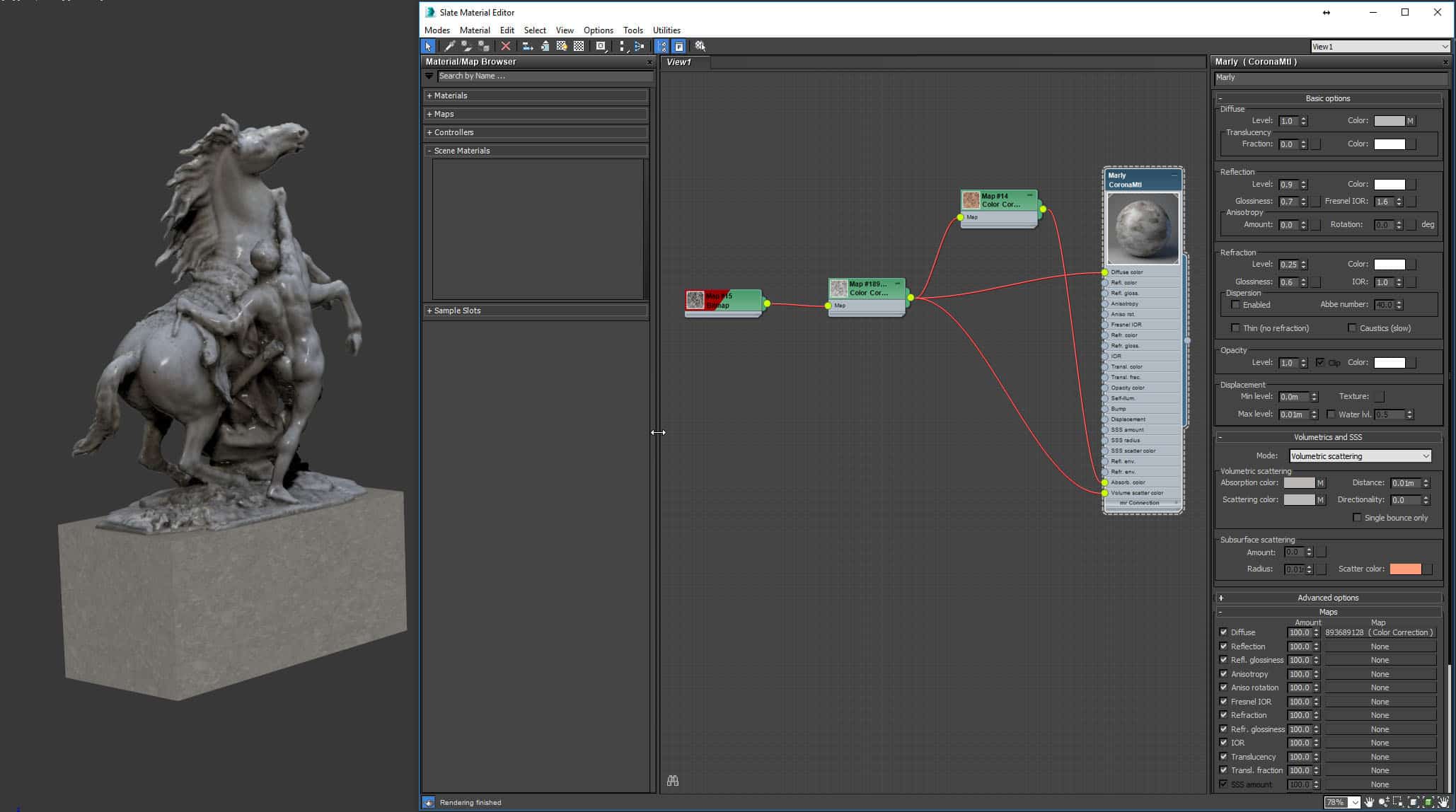This screenshot has height=812, width=1456.
Task: Uncheck Reflection map checkbox in Maps
Action: pos(1223,646)
